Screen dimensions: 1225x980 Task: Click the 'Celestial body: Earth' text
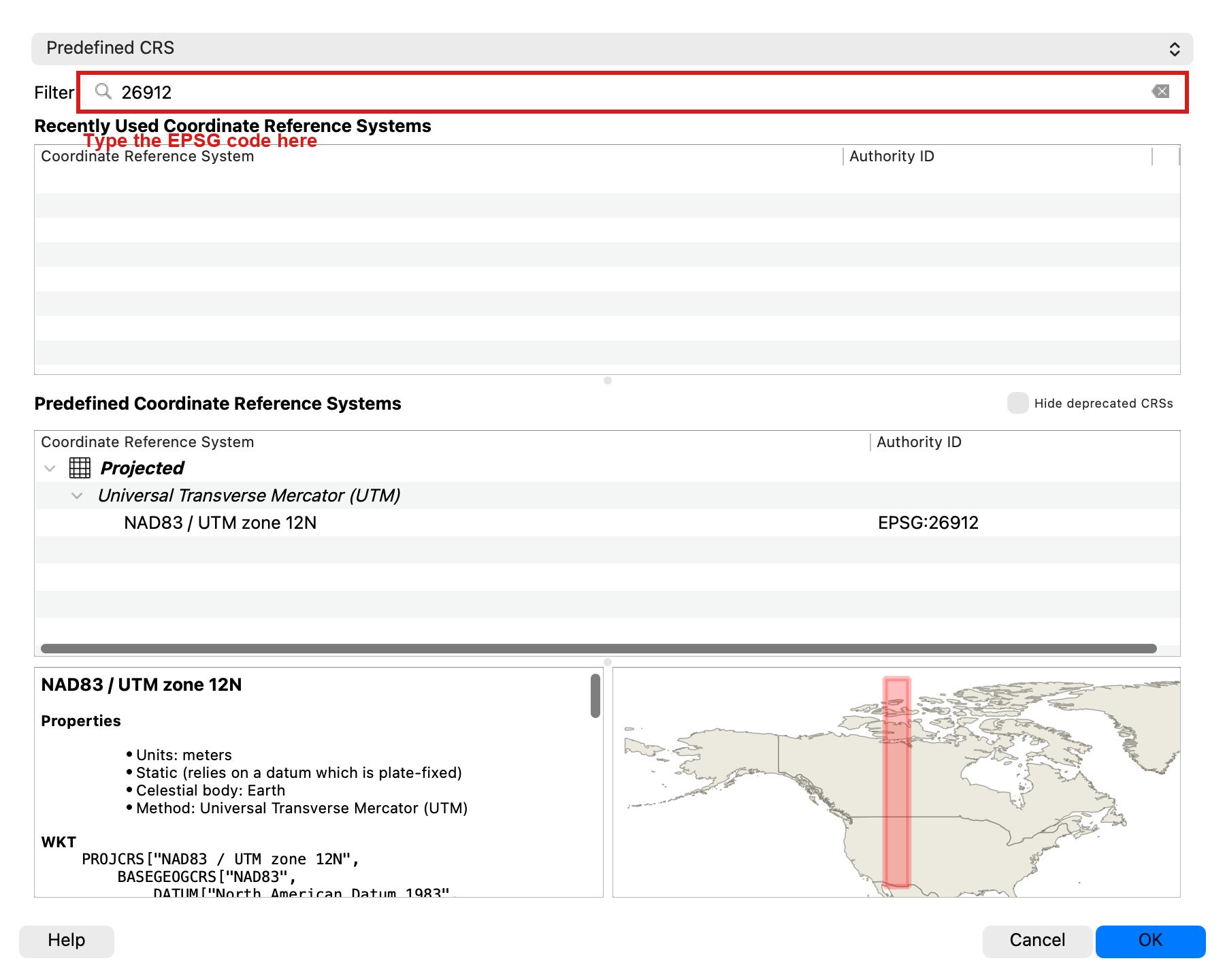tap(210, 790)
